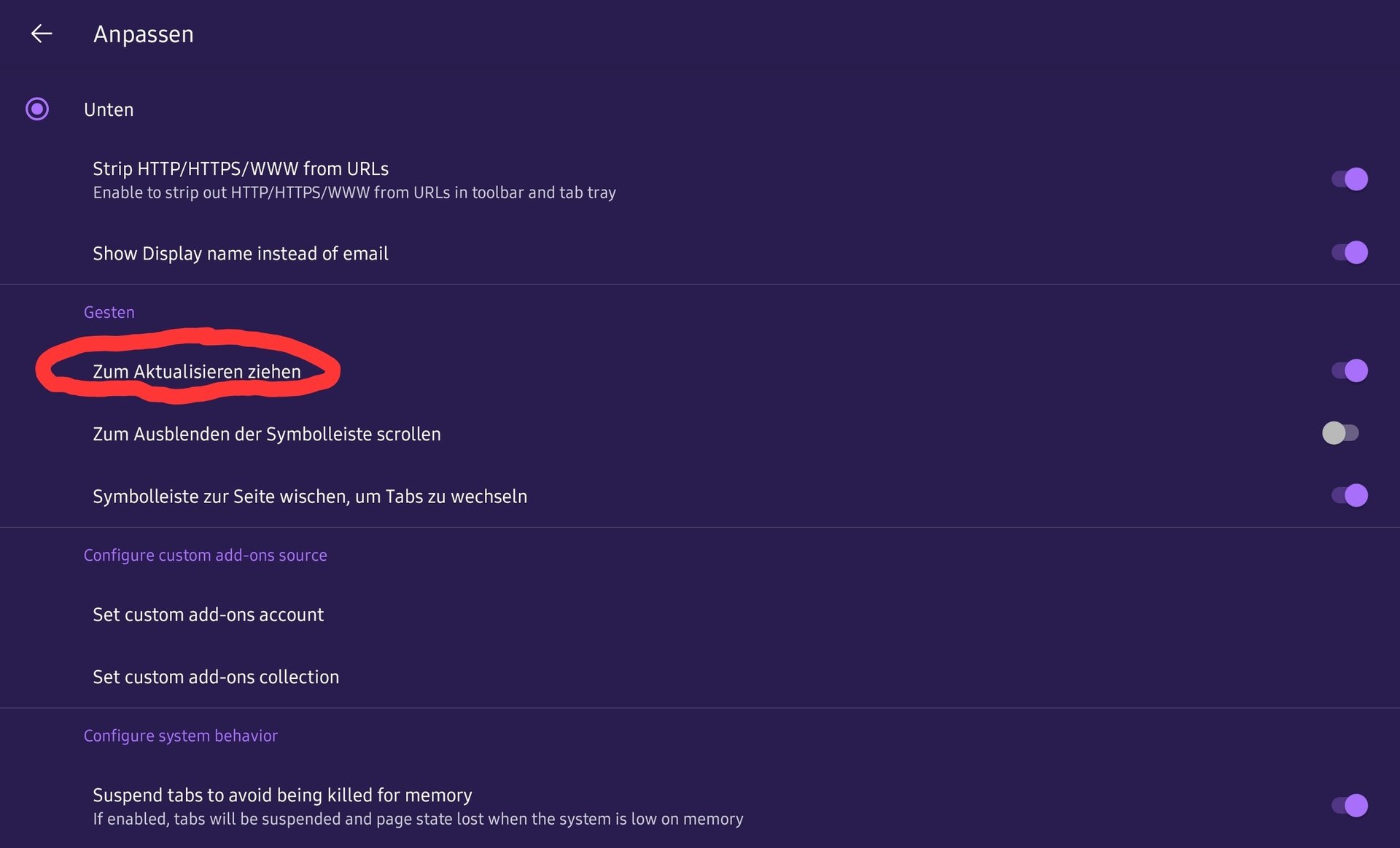Click the Gesten section header
The width and height of the screenshot is (1400, 848).
coord(109,313)
